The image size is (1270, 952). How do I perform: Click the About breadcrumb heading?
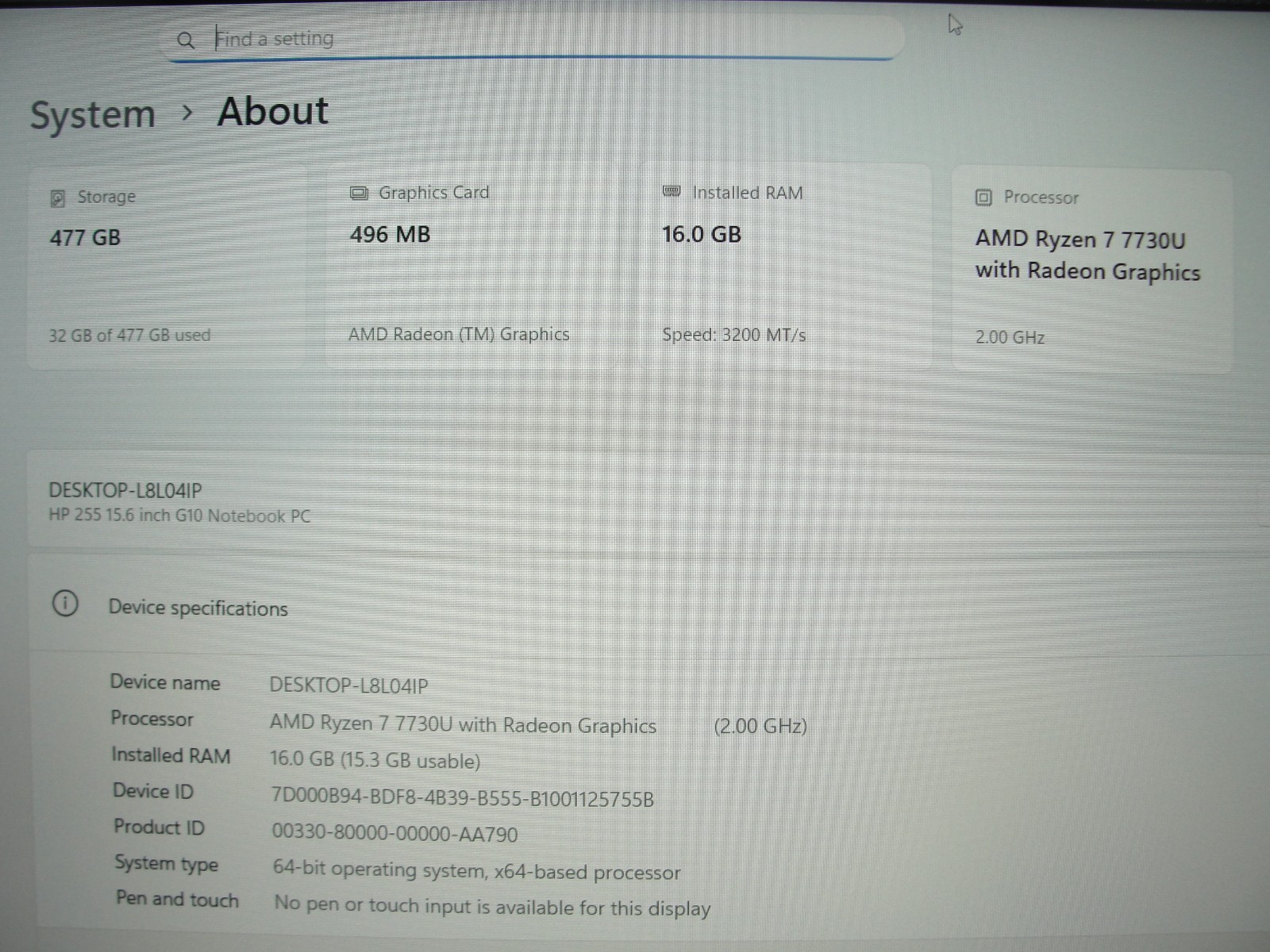coord(273,111)
